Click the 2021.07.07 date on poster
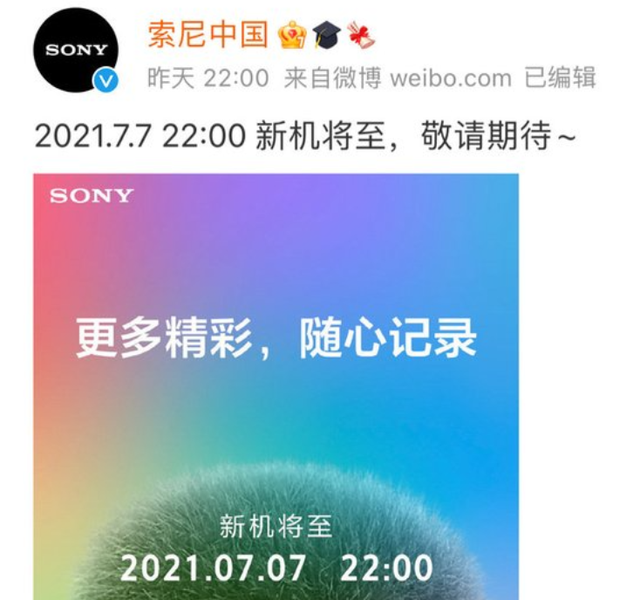Screen dimensions: 640x600 click(213, 568)
